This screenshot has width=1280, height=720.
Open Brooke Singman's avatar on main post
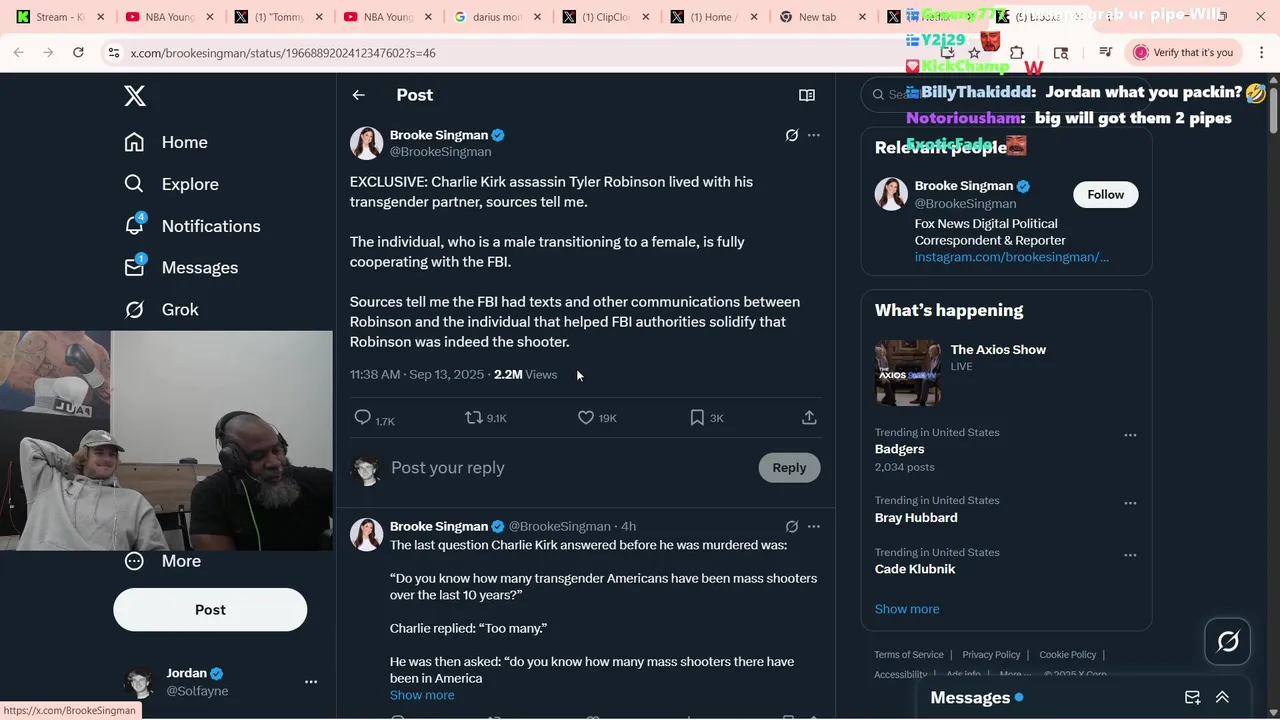pos(367,143)
